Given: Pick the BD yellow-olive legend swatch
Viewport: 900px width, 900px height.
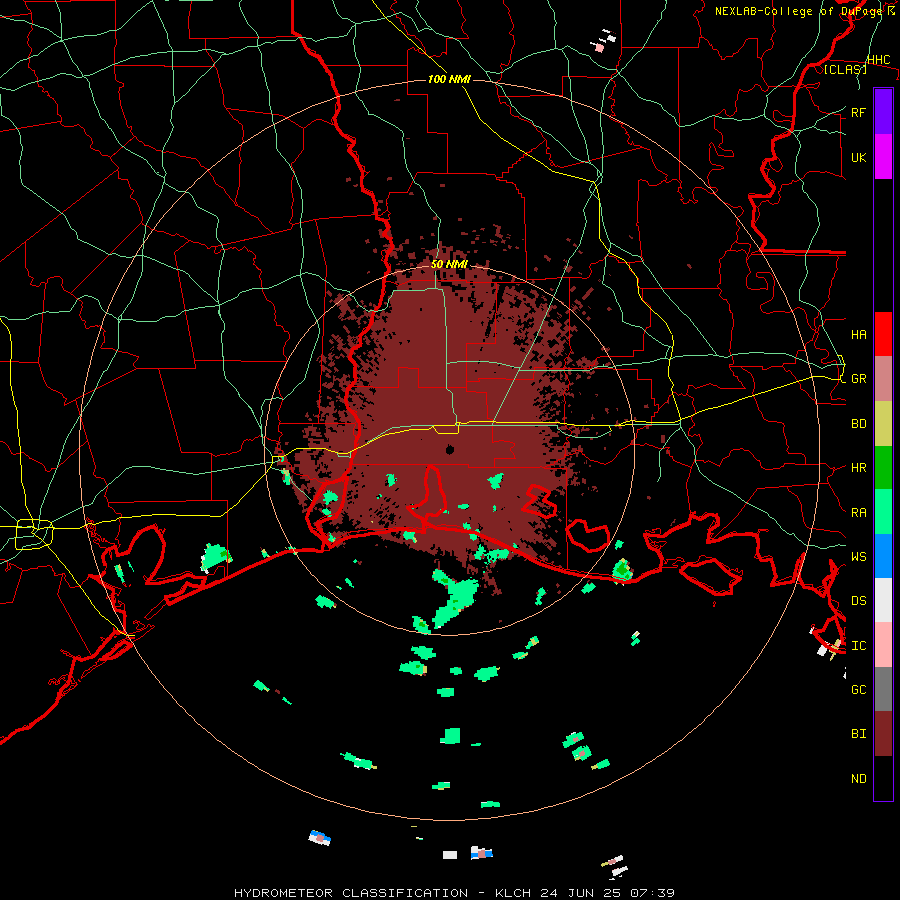Looking at the screenshot, I should tap(883, 423).
